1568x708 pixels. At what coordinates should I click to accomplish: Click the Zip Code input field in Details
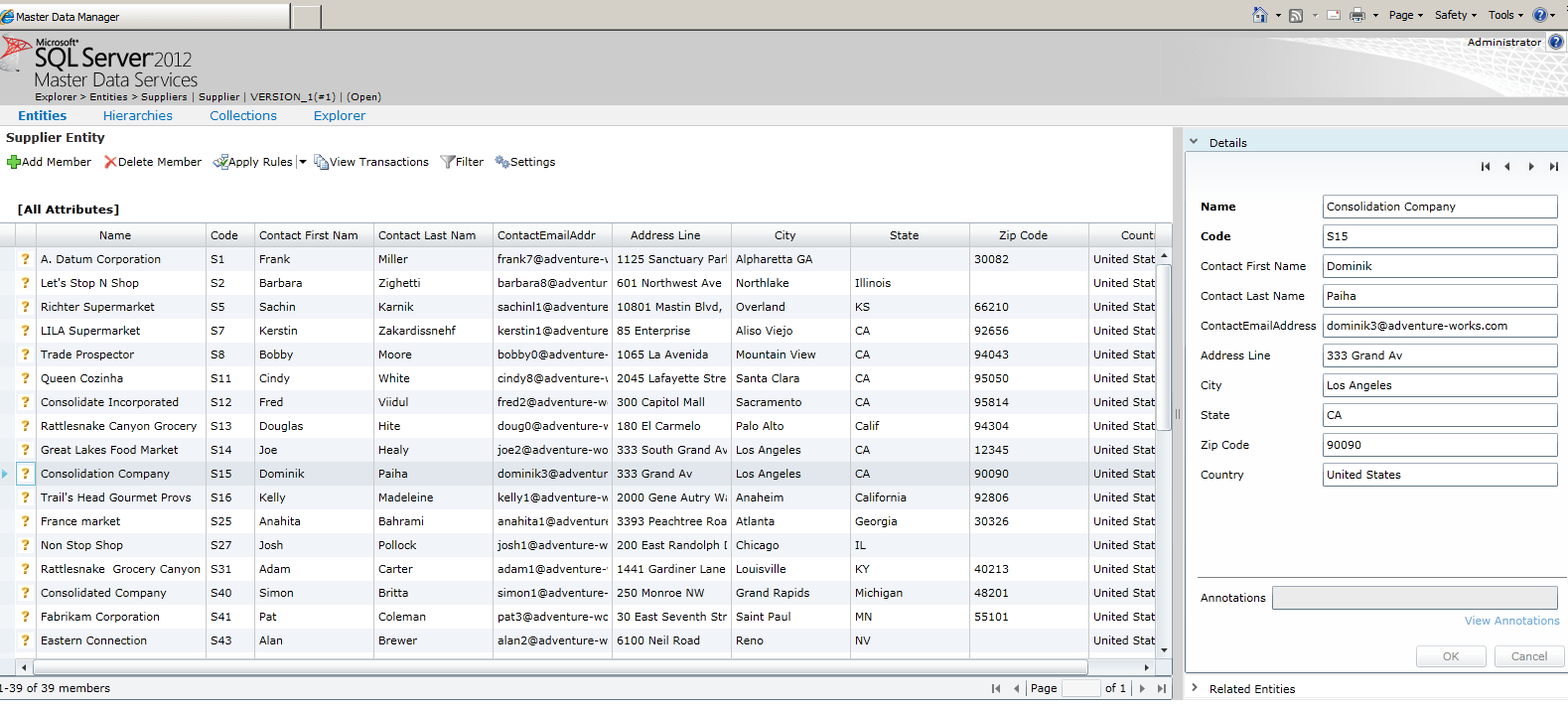pyautogui.click(x=1440, y=445)
